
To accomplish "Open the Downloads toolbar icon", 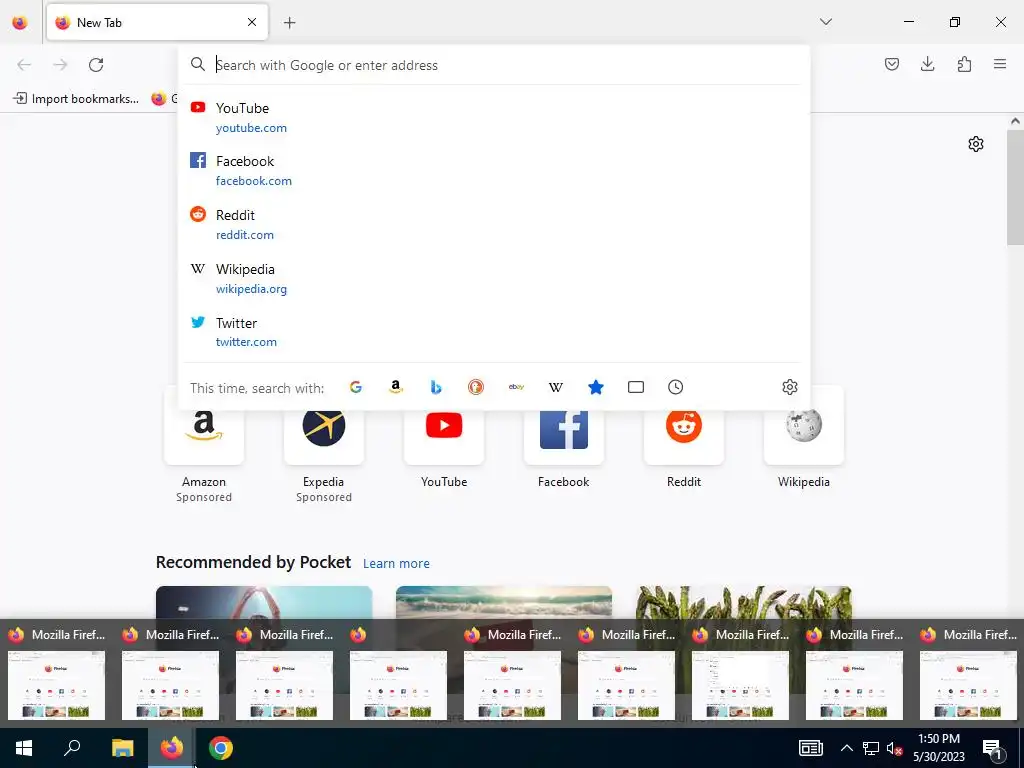I will (x=927, y=64).
